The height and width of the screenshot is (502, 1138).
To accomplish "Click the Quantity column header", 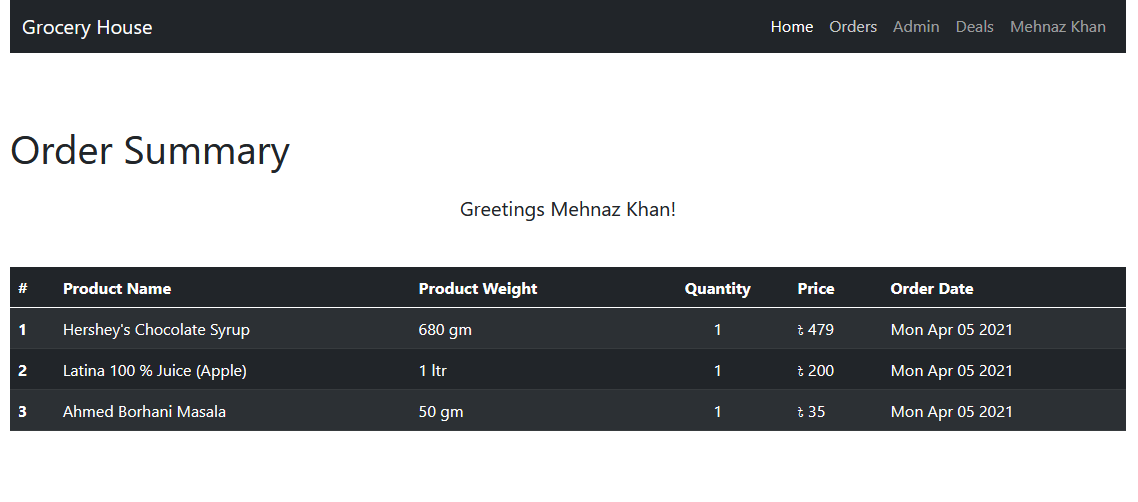I will 717,289.
